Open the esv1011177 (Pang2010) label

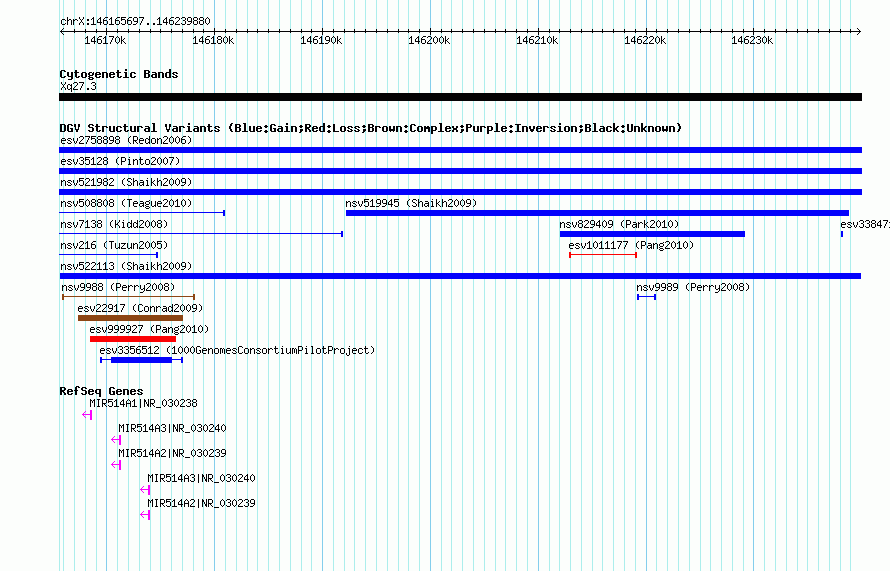[x=631, y=245]
